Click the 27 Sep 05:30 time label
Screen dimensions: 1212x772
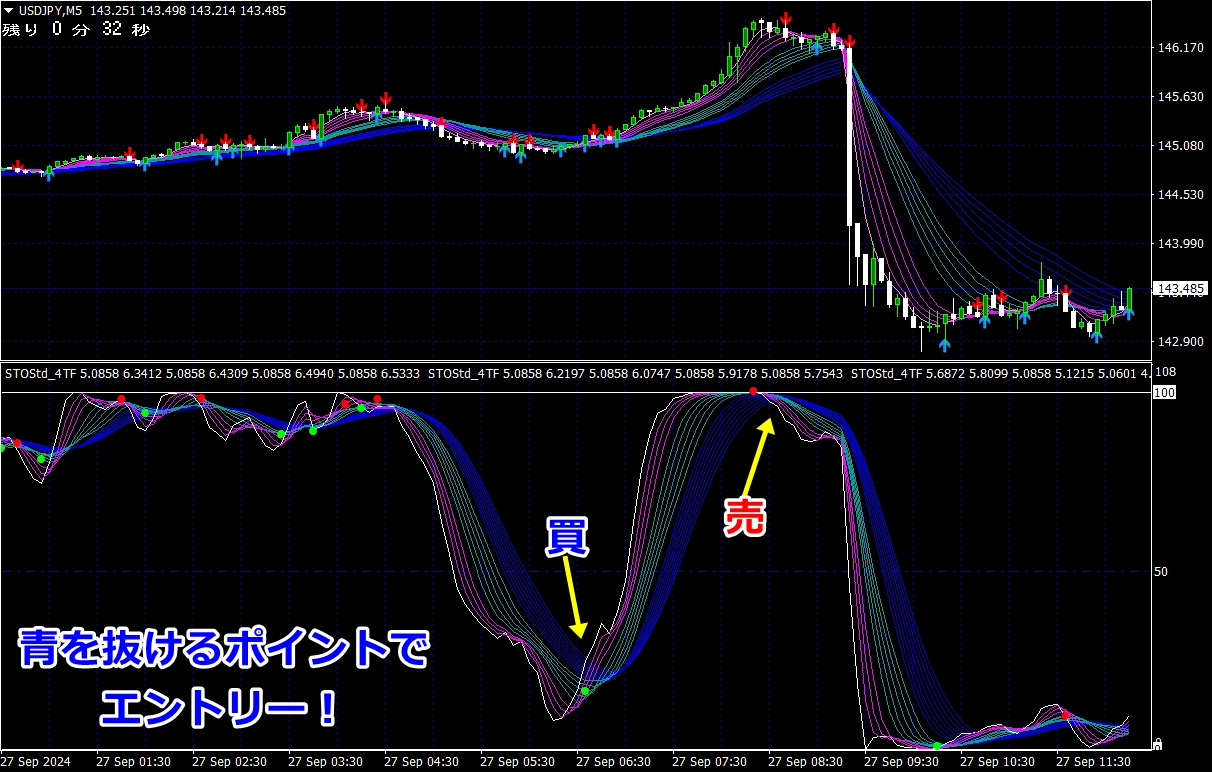click(x=516, y=761)
